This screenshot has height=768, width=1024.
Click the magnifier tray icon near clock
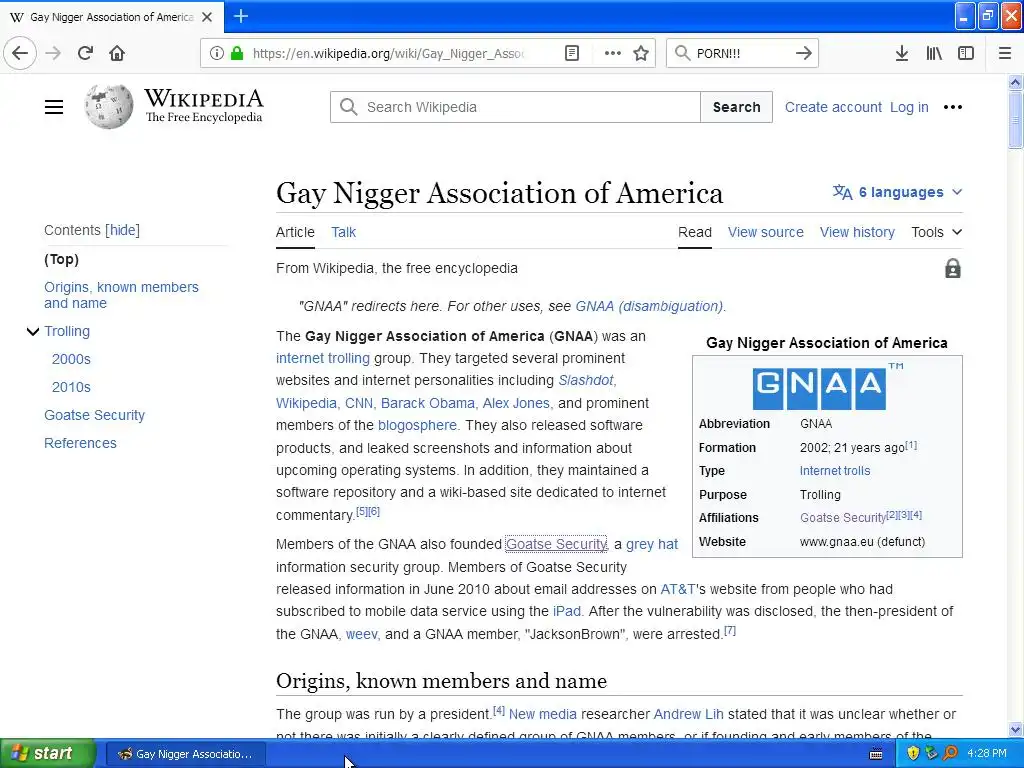950,753
